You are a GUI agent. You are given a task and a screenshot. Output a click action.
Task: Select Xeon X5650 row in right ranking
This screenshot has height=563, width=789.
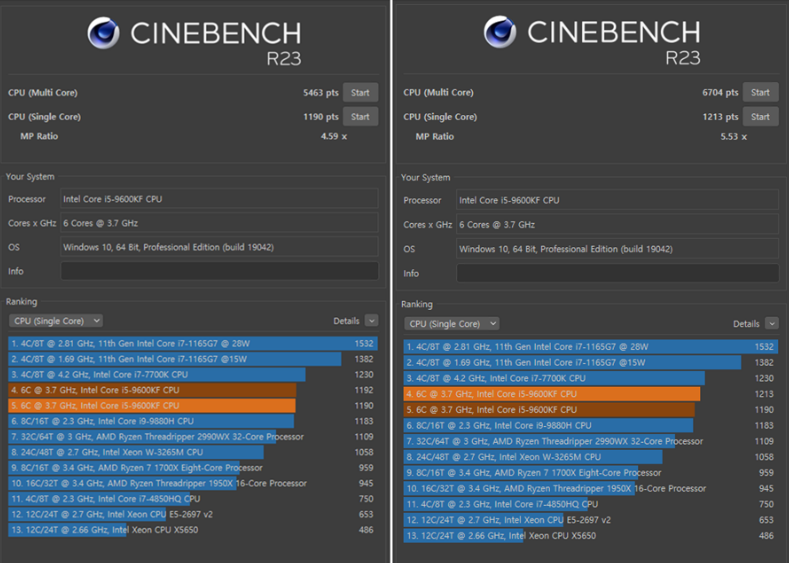(x=591, y=536)
